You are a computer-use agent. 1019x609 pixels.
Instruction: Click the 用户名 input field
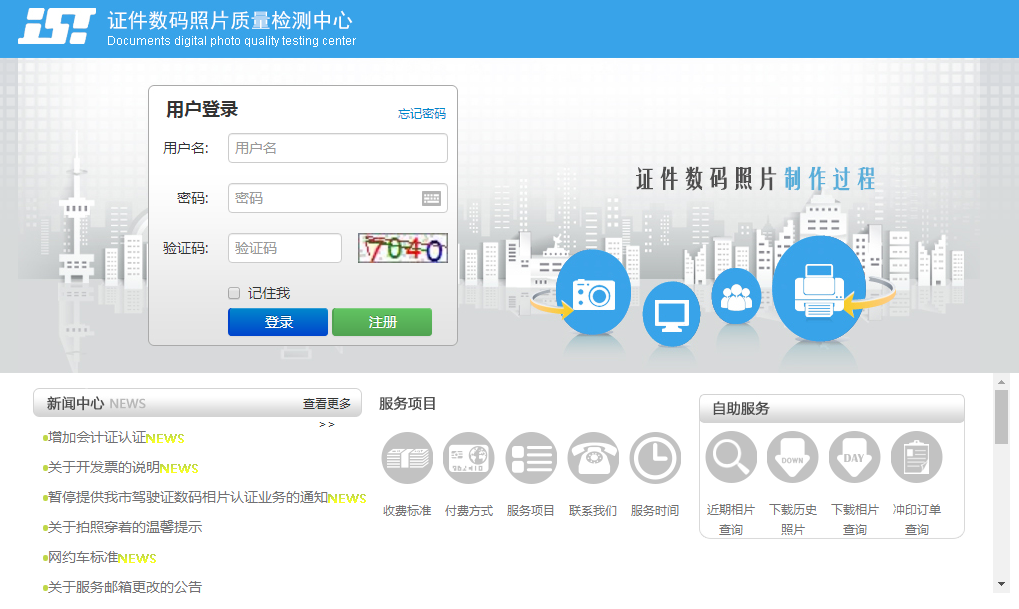[x=338, y=148]
